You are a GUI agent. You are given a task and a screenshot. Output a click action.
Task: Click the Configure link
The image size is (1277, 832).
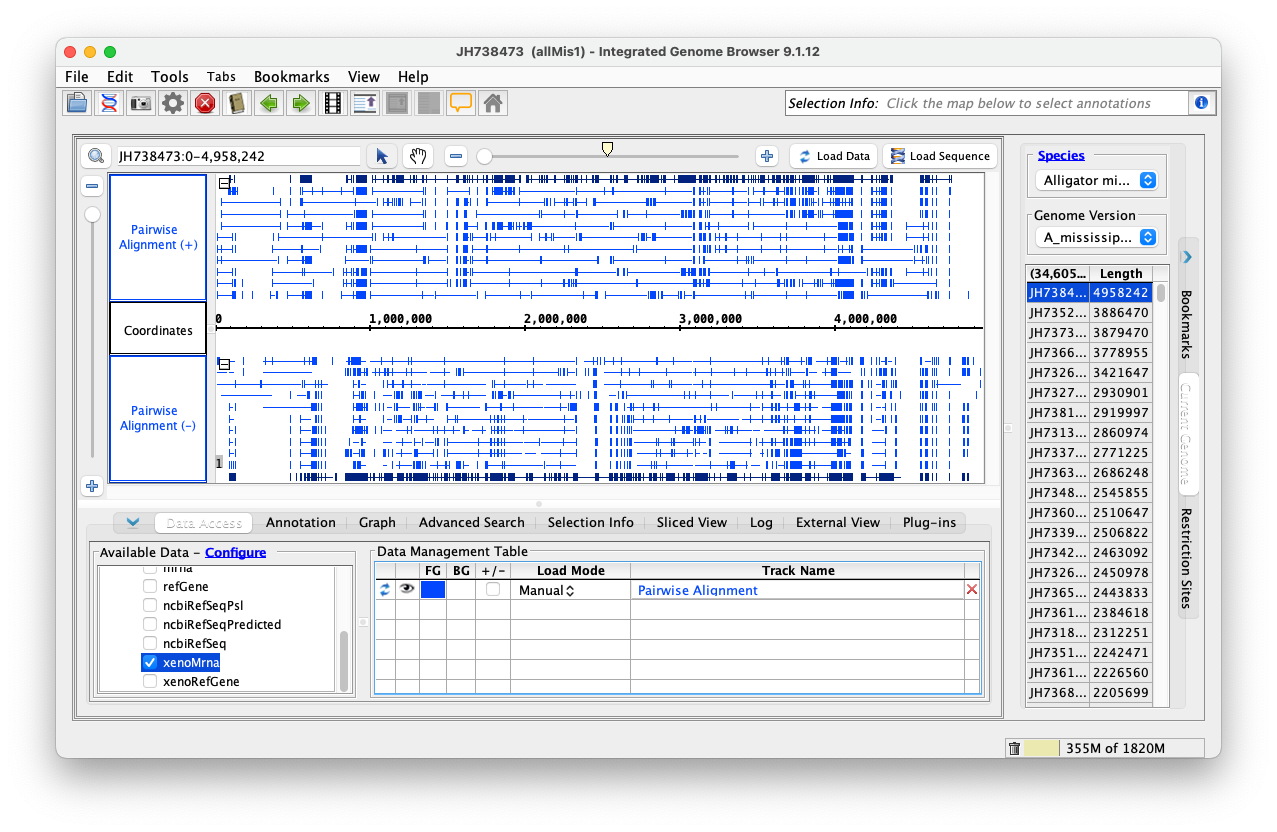pyautogui.click(x=235, y=552)
